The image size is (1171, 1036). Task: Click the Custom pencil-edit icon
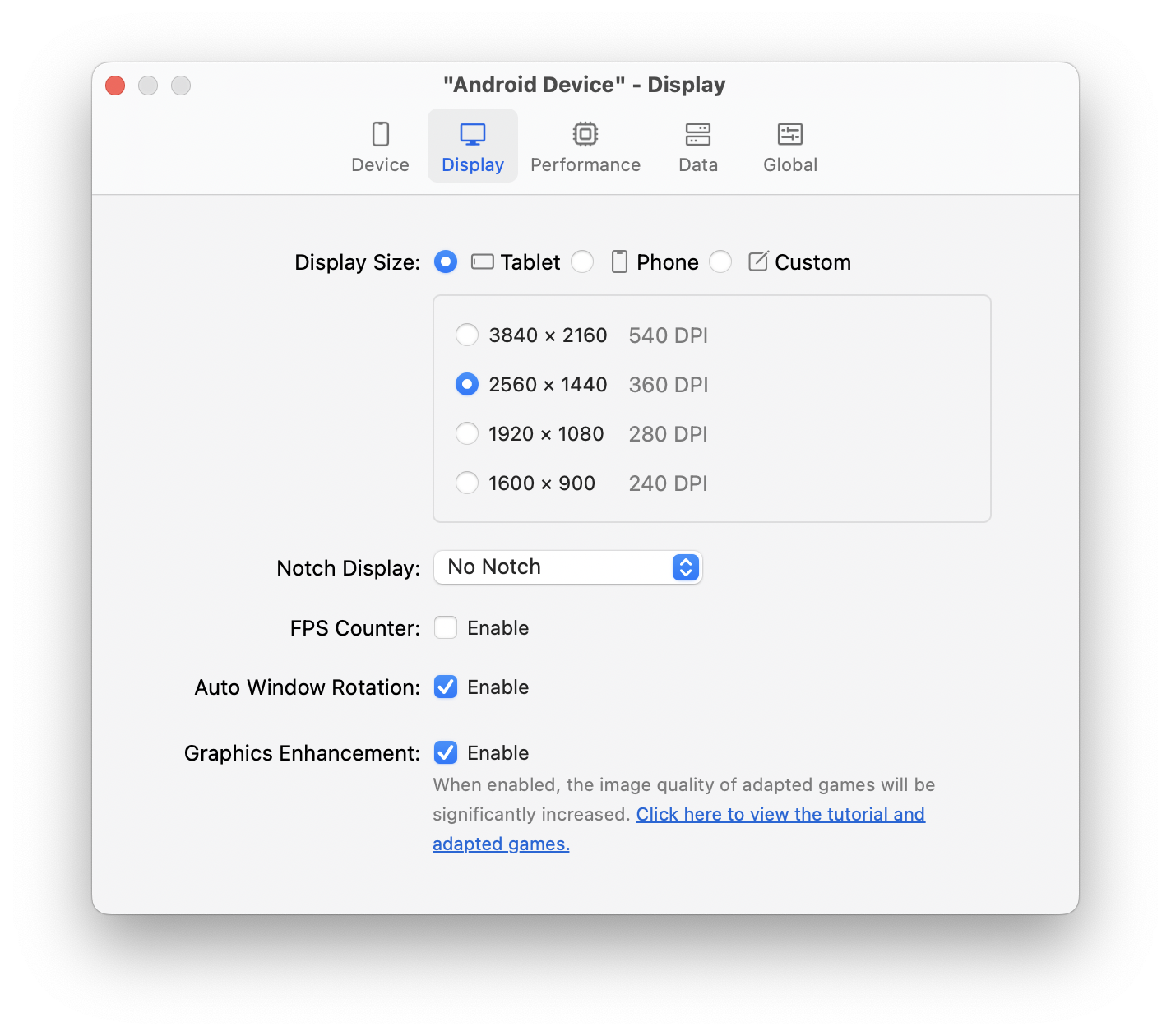[x=757, y=262]
